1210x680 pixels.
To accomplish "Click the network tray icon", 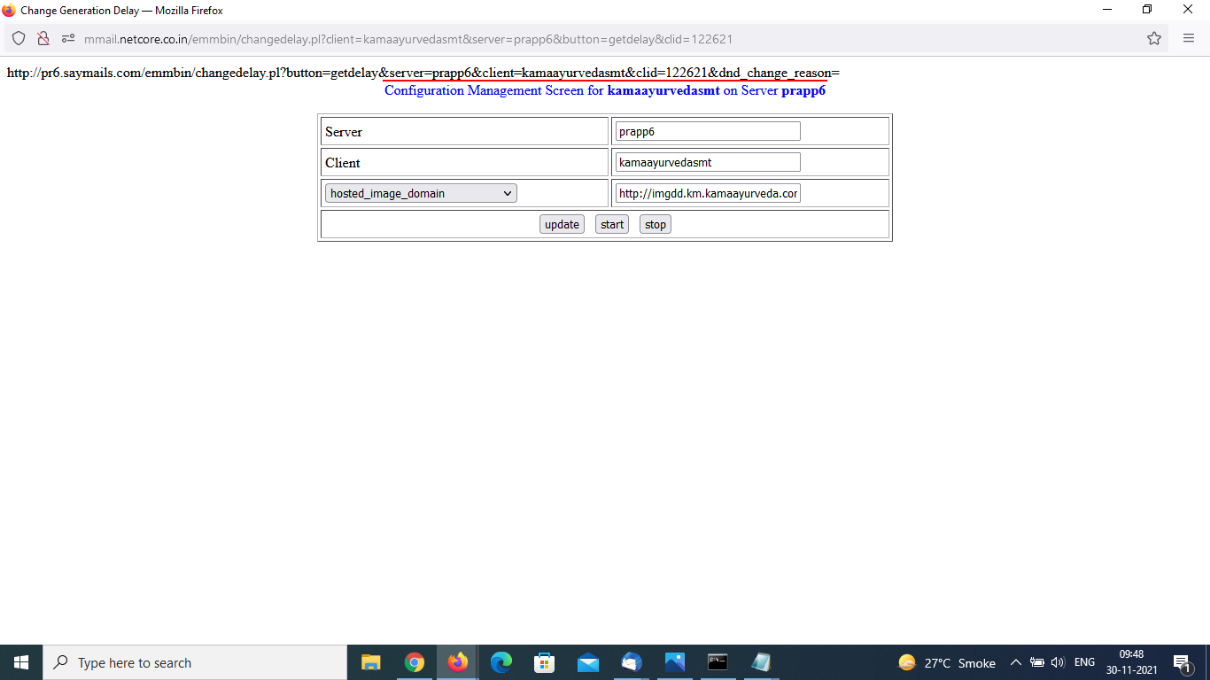I will coord(1037,662).
